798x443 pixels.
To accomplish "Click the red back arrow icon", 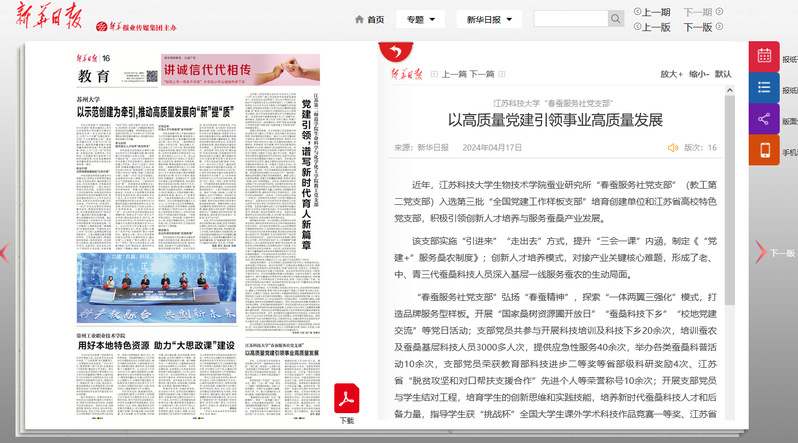I will 395,52.
